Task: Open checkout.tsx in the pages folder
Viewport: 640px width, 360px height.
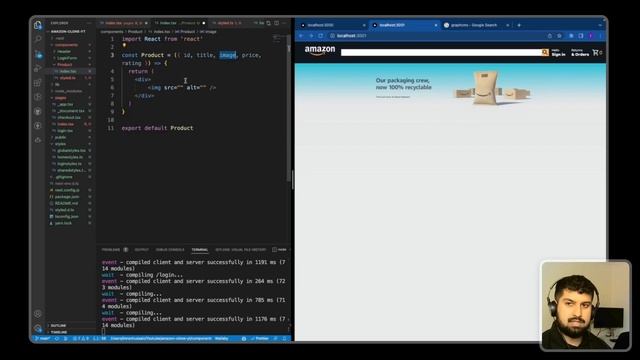Action: click(x=69, y=118)
